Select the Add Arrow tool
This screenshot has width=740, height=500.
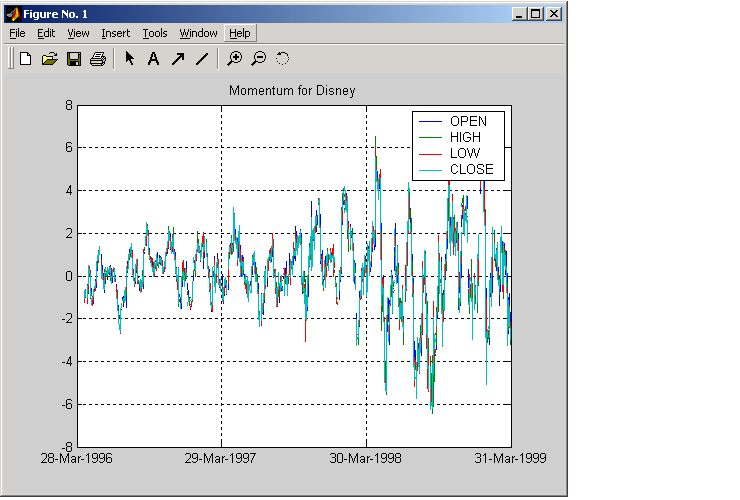[x=178, y=59]
